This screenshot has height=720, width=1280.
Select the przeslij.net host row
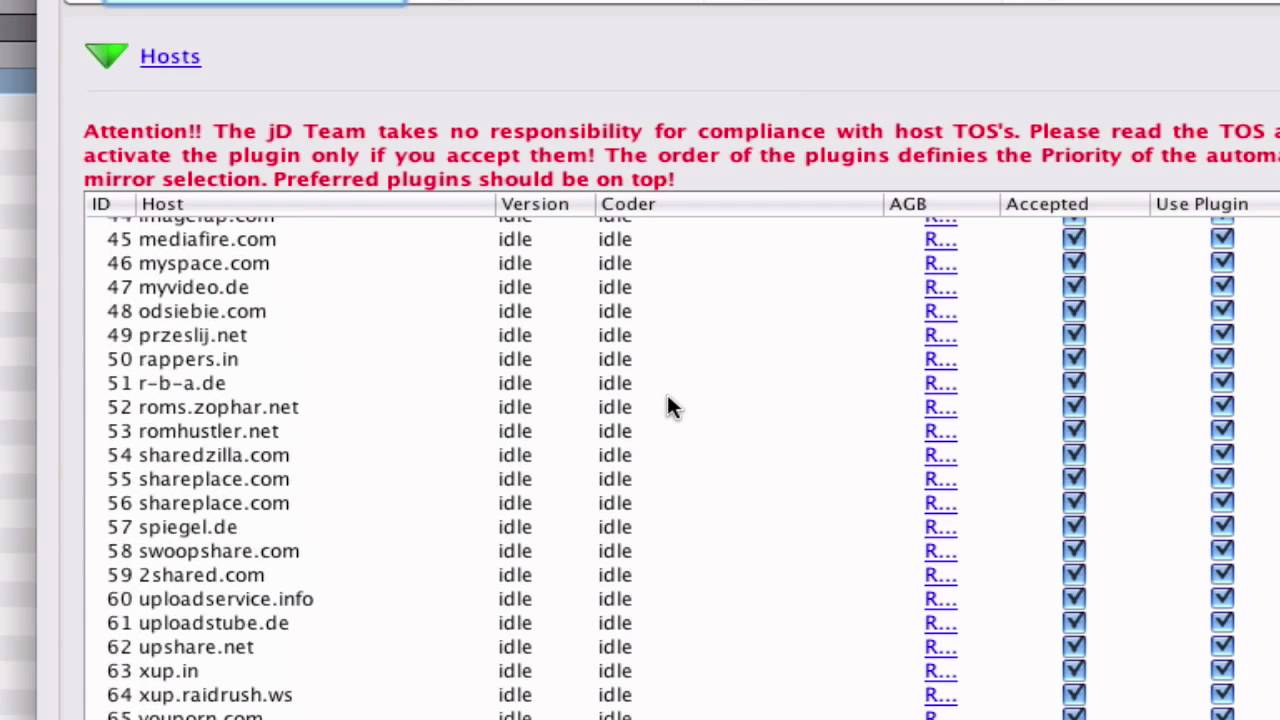pos(683,335)
